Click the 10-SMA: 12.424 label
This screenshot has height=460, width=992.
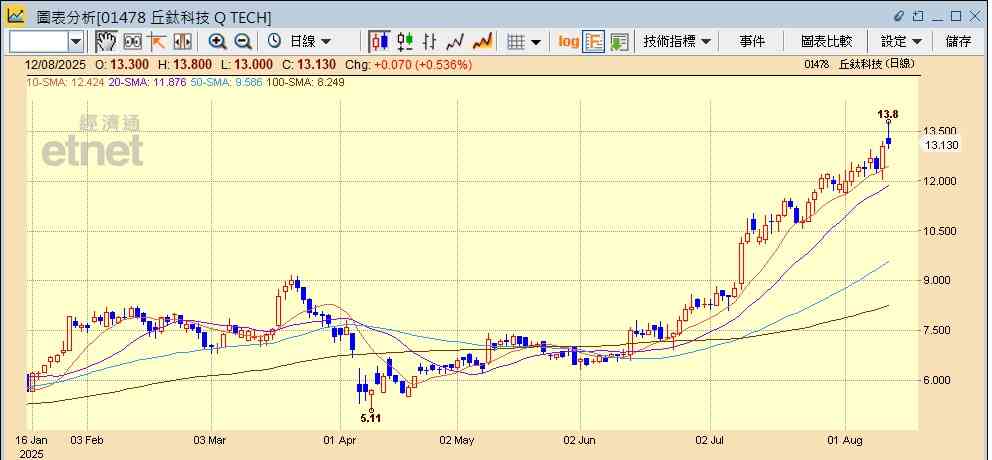65,82
